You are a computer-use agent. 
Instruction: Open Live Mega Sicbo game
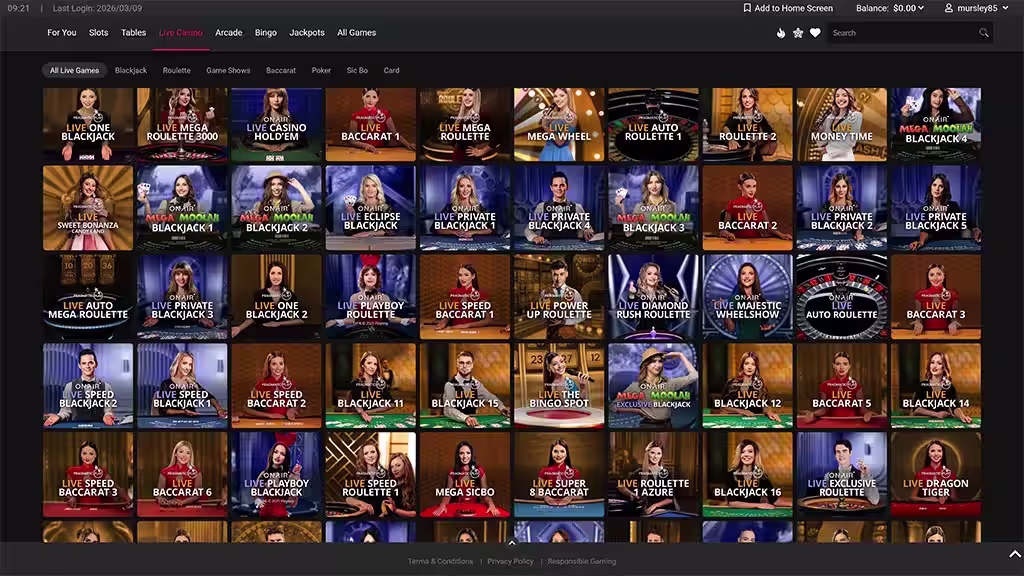pos(465,475)
